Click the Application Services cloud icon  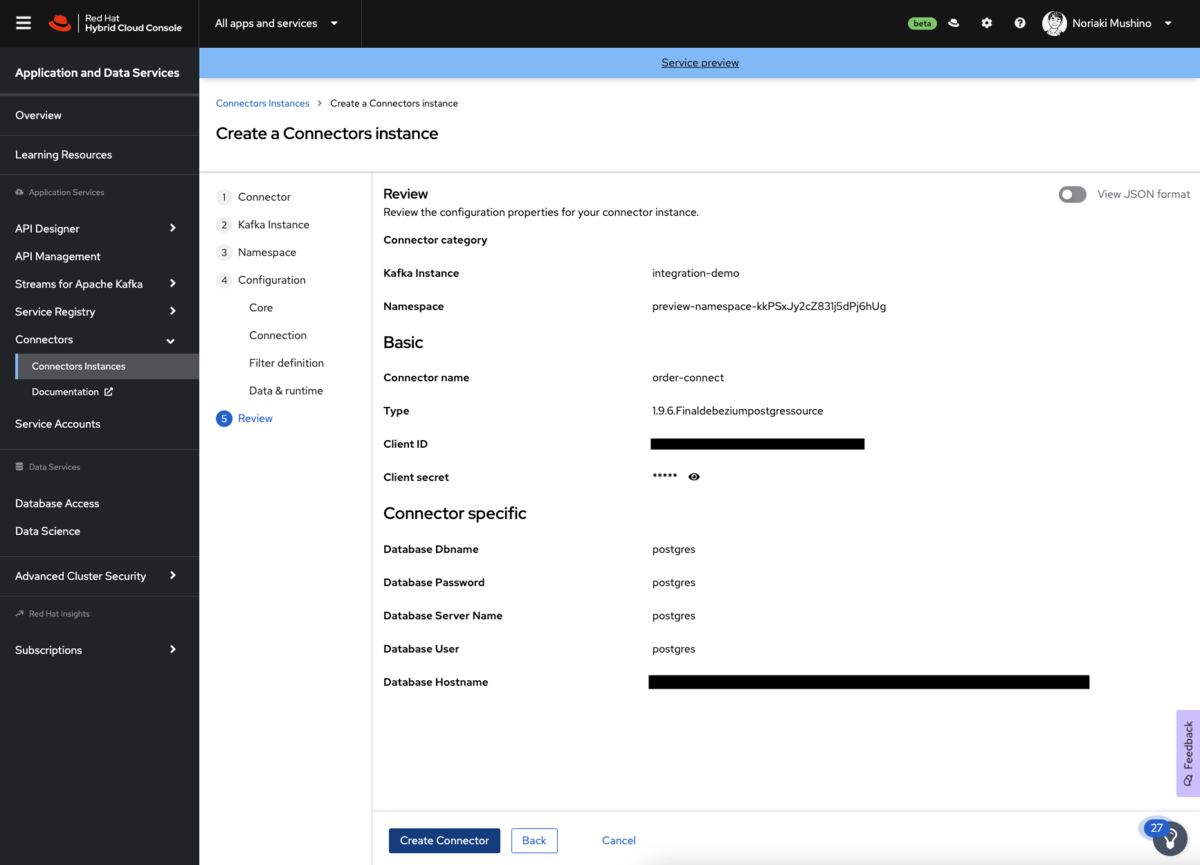click(19, 192)
